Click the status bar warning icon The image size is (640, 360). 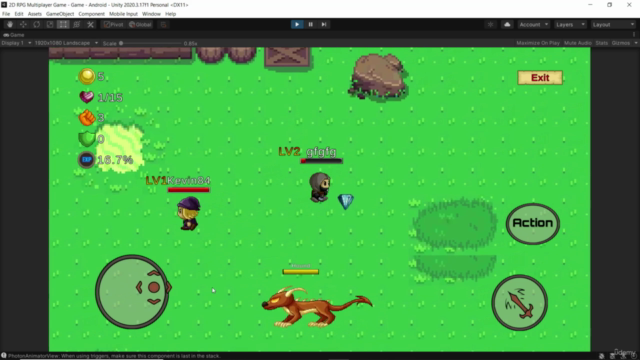(4, 356)
